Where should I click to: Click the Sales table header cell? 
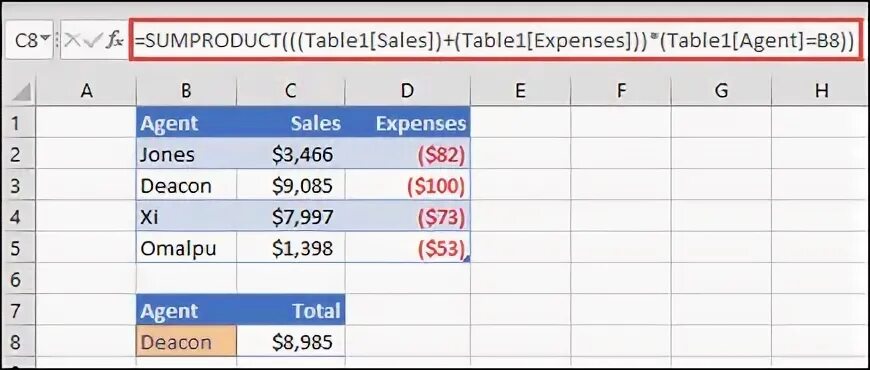[x=291, y=123]
